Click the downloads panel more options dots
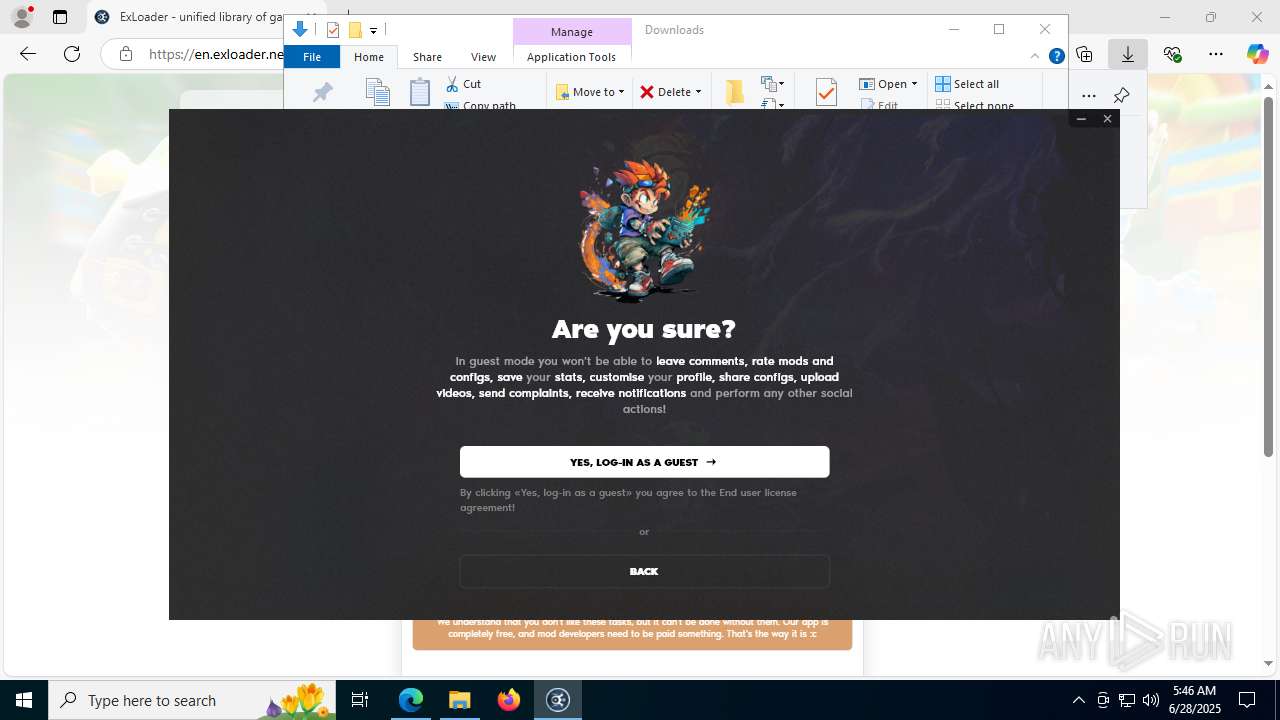 tap(1089, 96)
